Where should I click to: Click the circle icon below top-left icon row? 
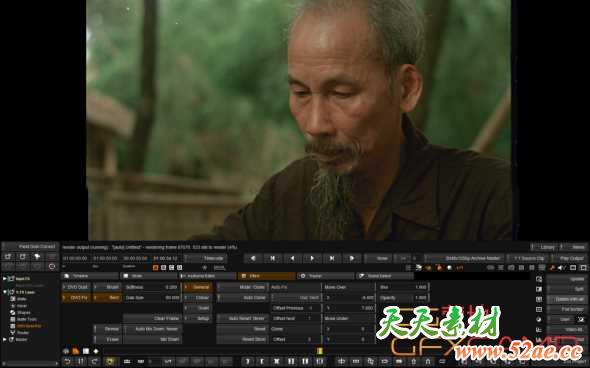[52, 266]
